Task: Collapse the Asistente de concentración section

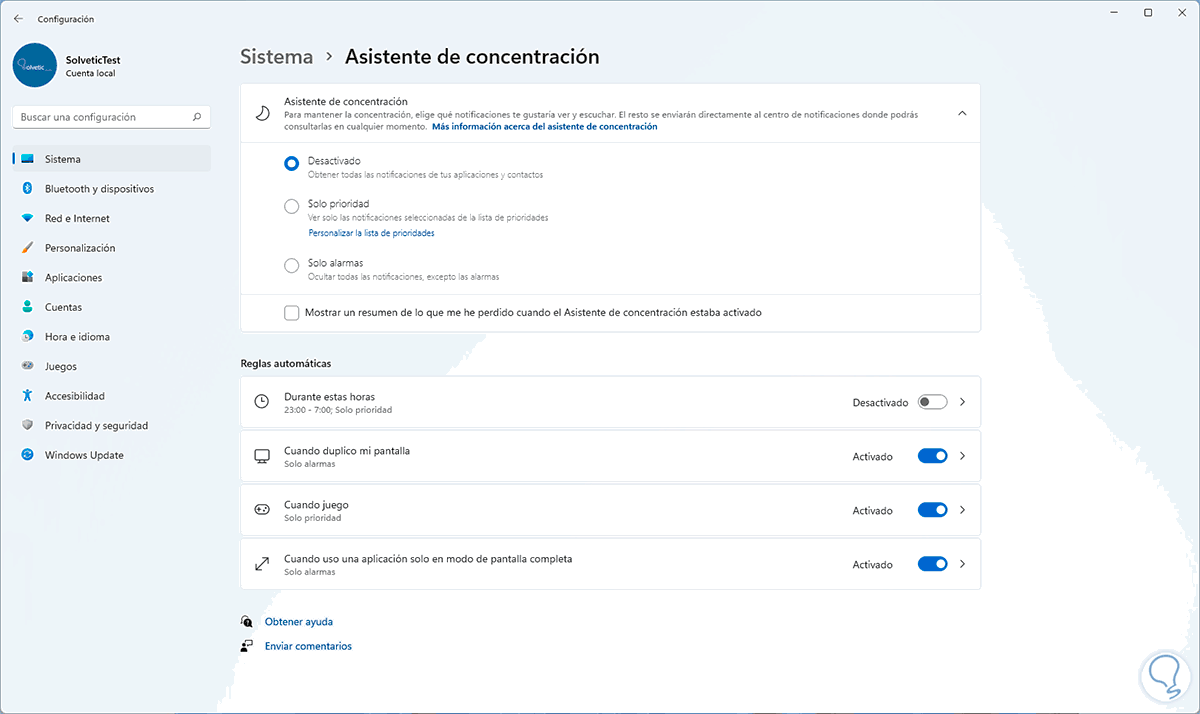Action: click(x=962, y=114)
